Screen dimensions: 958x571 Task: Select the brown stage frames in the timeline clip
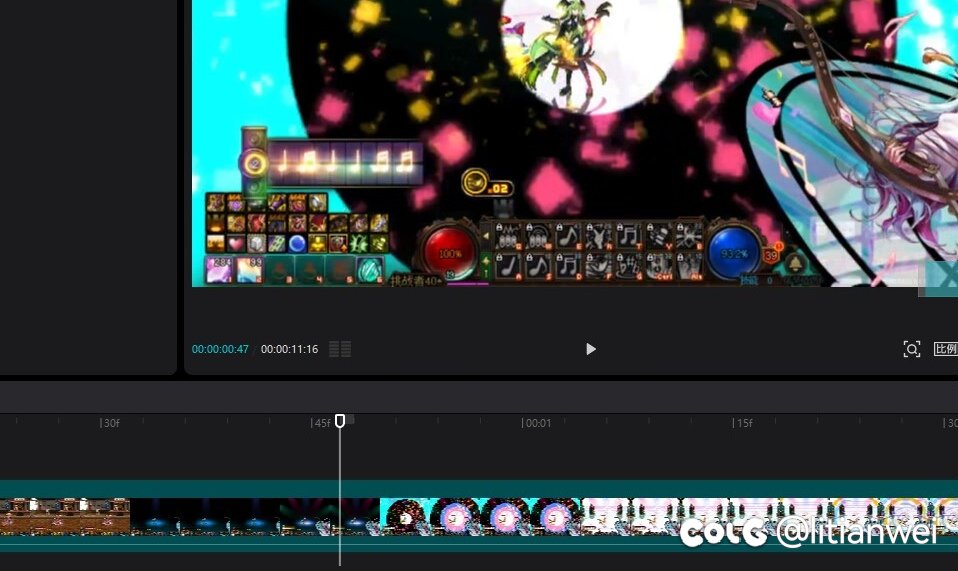coord(65,517)
